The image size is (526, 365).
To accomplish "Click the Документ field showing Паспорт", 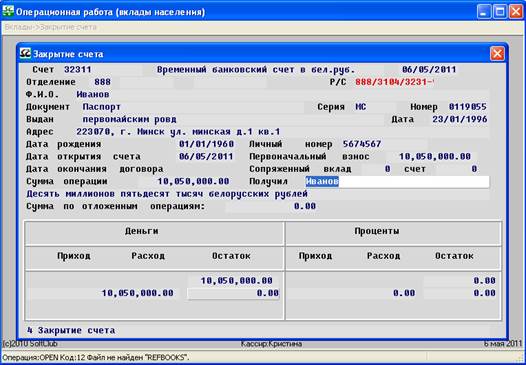I will [x=101, y=107].
